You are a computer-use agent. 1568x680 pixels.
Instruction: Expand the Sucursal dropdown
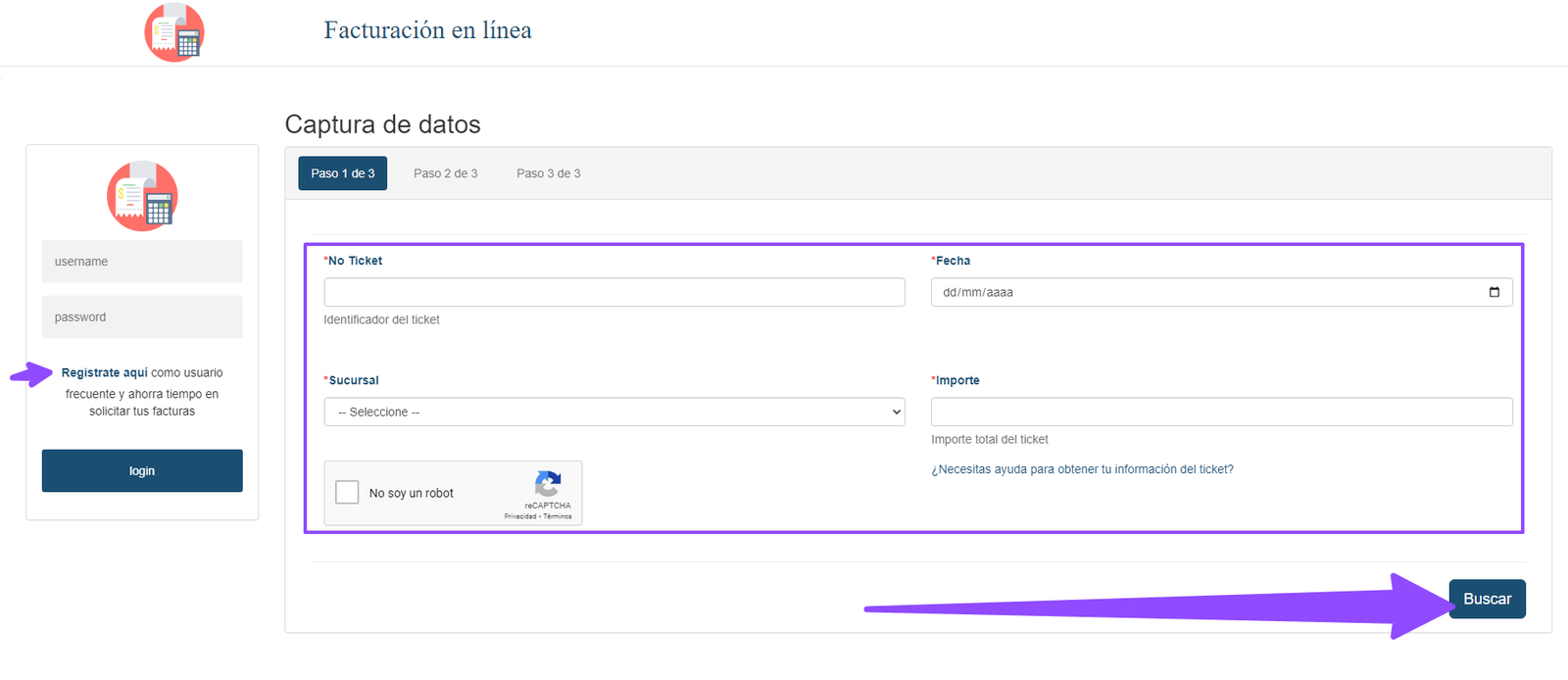coord(613,412)
